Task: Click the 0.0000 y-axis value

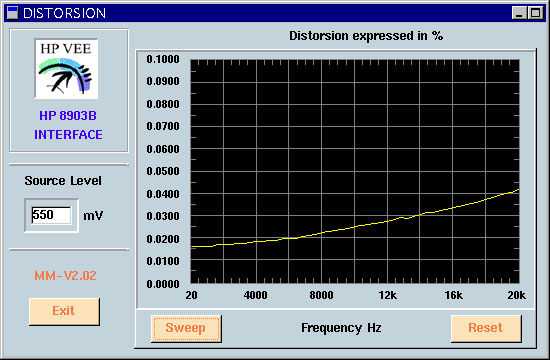Action: click(163, 284)
